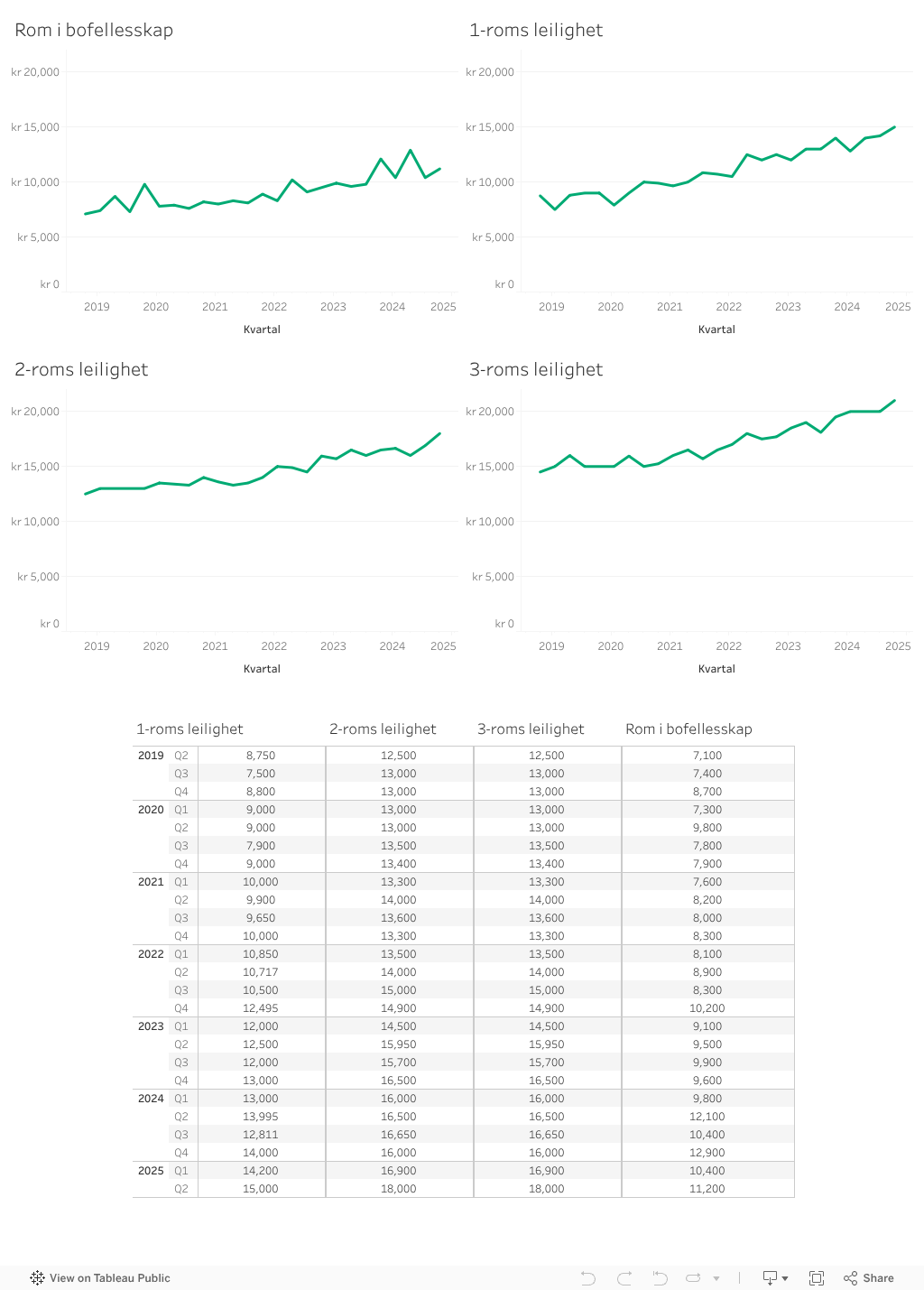Click the Revert icon to reset the dashboard
Viewport: 924px width, 1290px height.
coord(660,1278)
